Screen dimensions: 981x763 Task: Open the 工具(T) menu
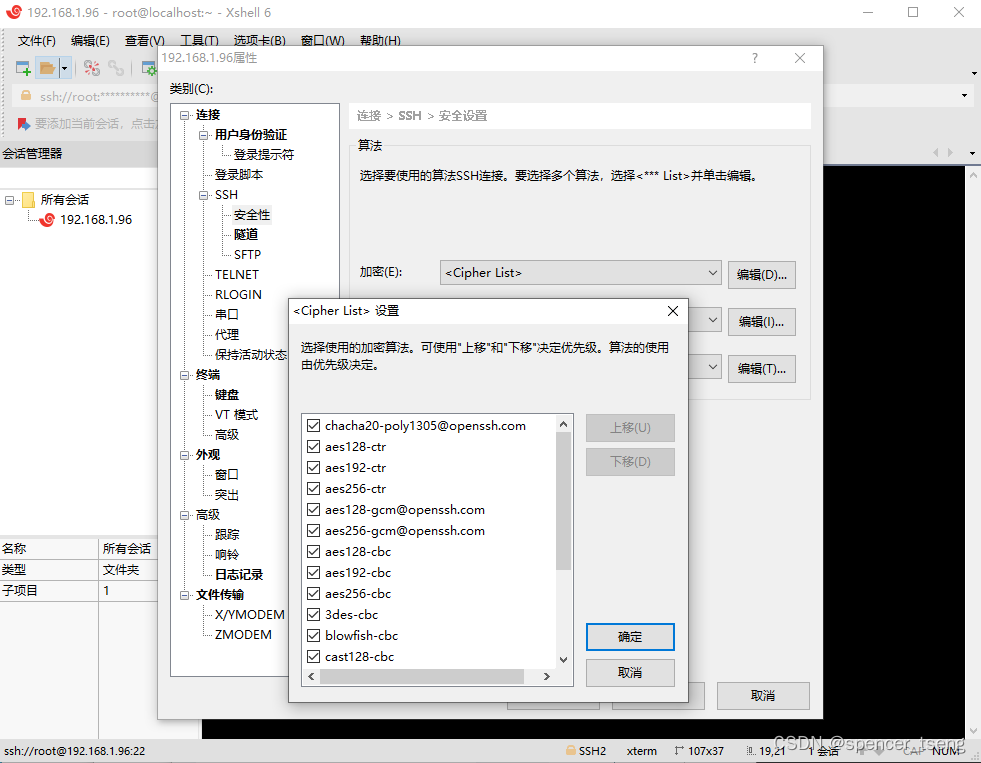pyautogui.click(x=198, y=40)
